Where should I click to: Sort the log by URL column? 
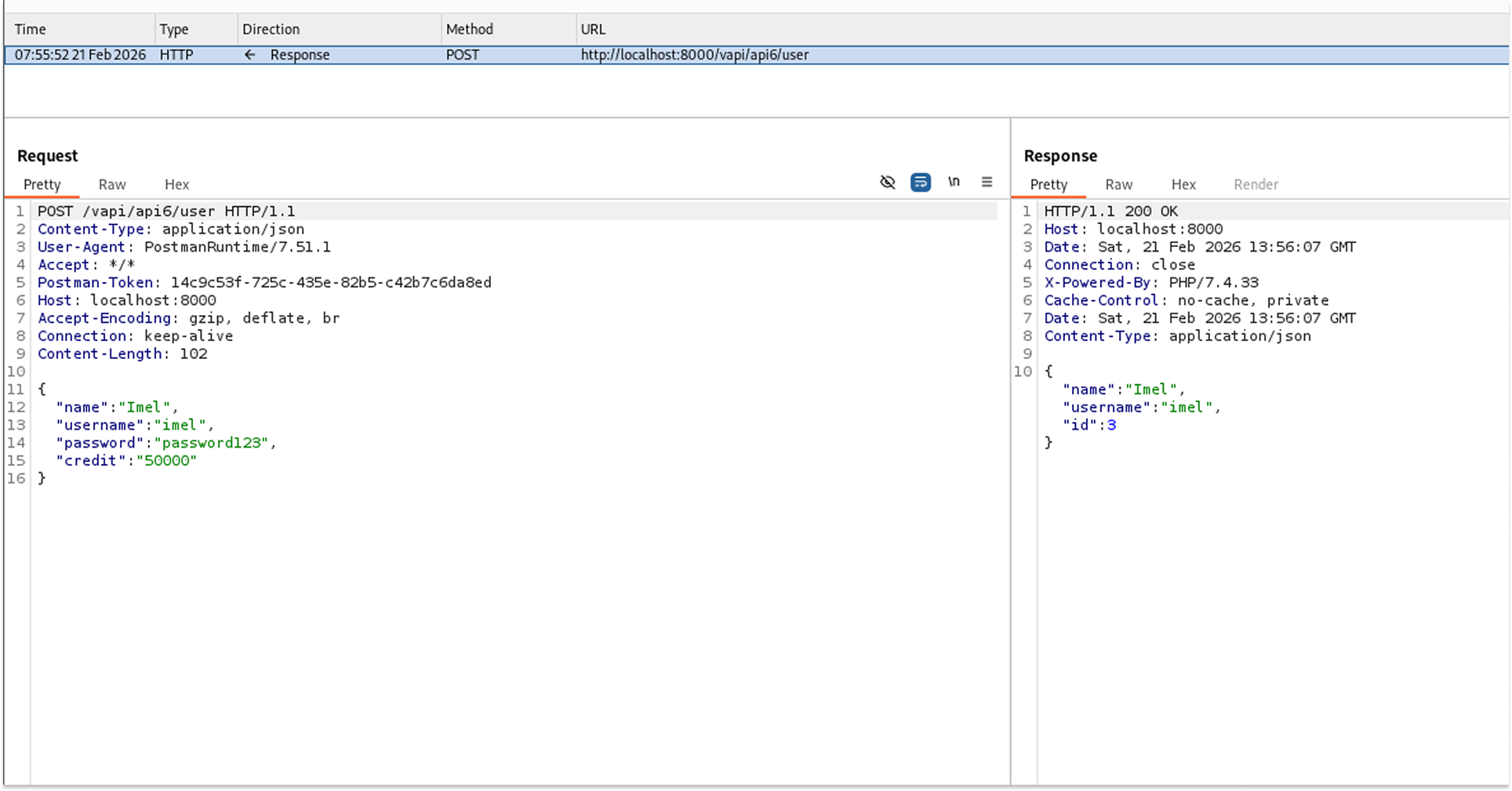(593, 29)
